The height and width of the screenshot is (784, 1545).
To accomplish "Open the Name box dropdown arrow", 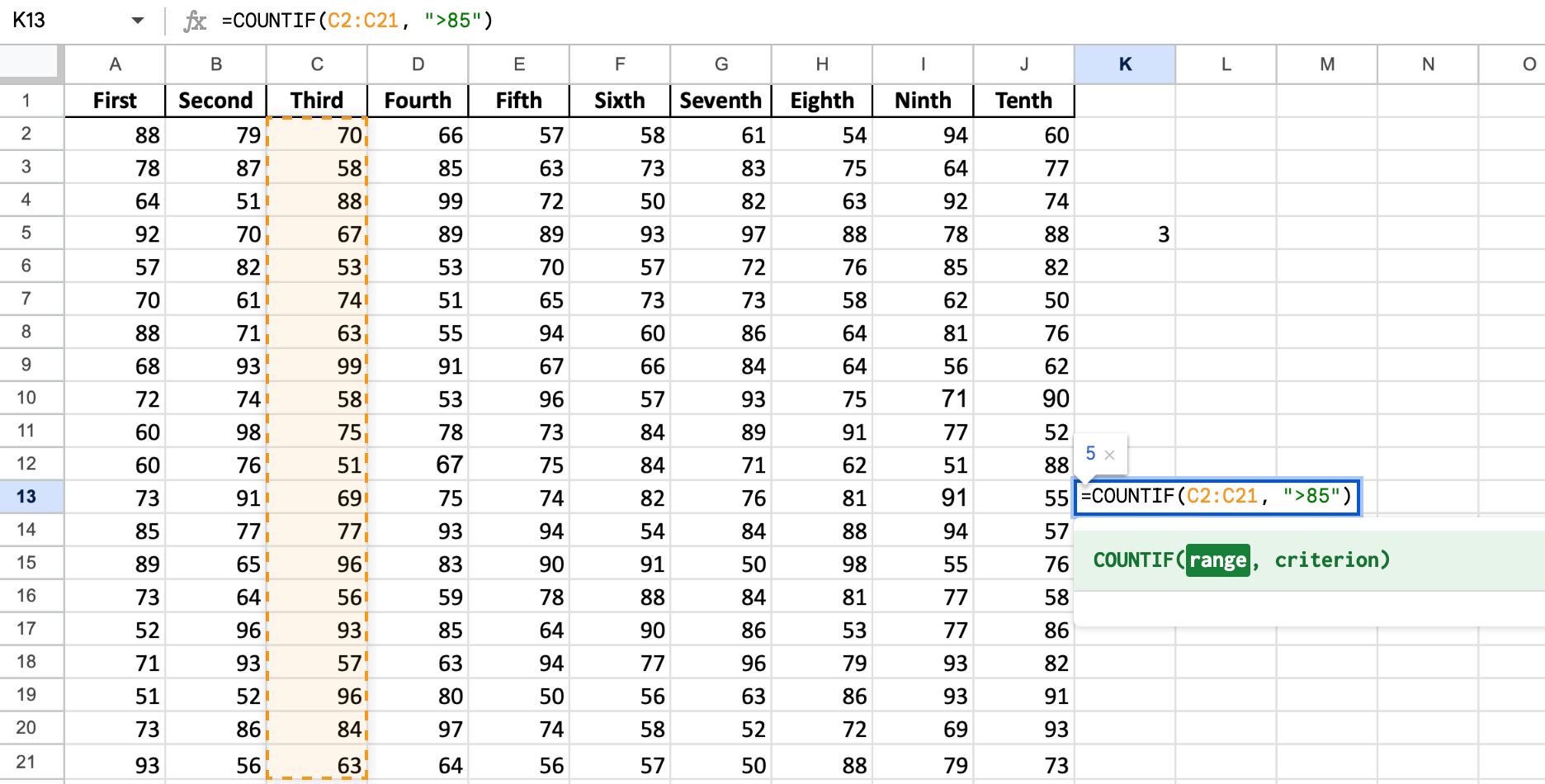I will pyautogui.click(x=138, y=21).
